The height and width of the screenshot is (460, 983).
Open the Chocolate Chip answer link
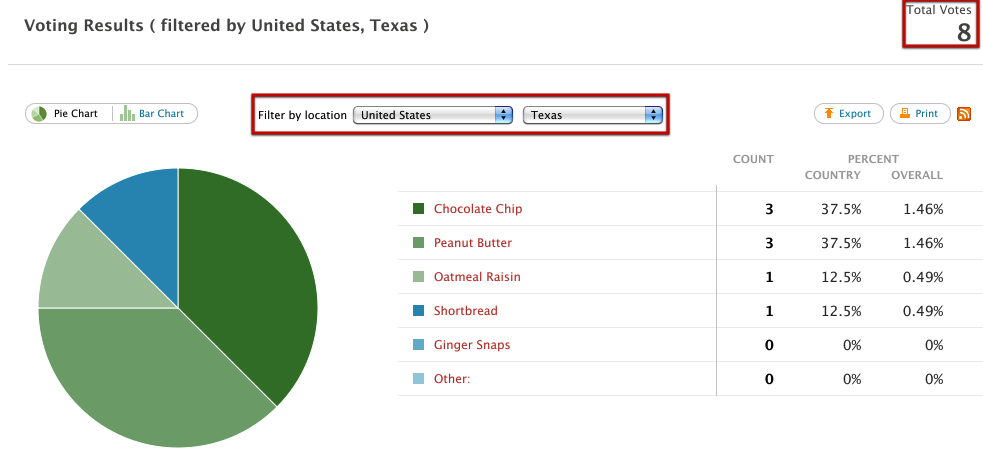pos(478,209)
